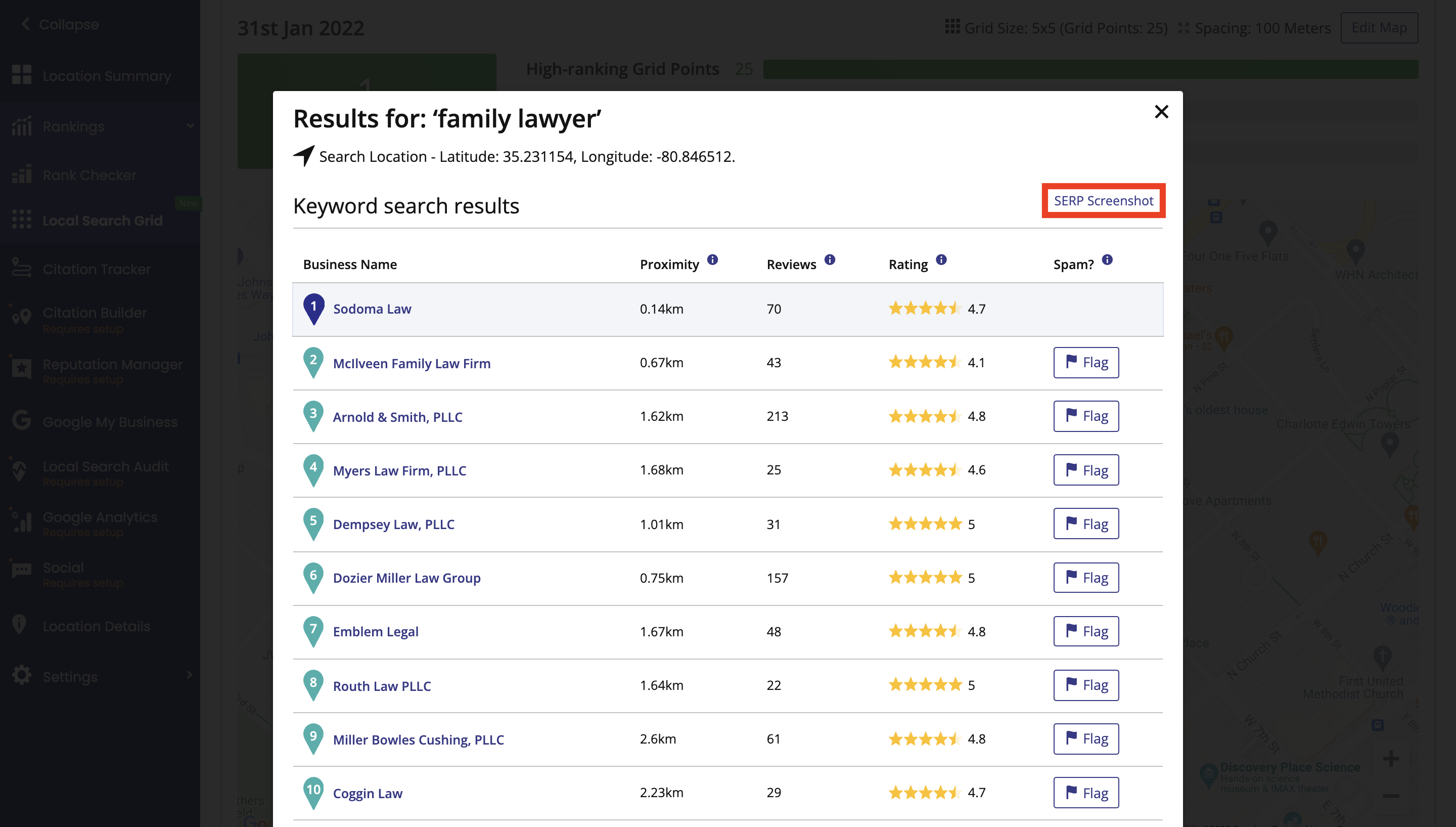Flag Emblem Legal as spam
1456x827 pixels.
click(1085, 631)
